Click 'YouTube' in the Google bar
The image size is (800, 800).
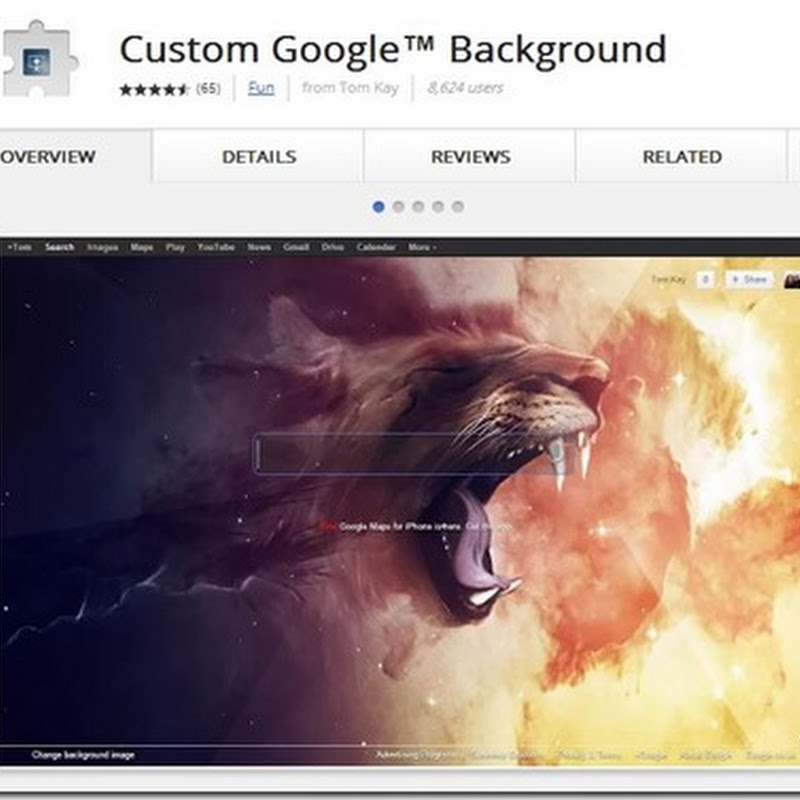[216, 247]
